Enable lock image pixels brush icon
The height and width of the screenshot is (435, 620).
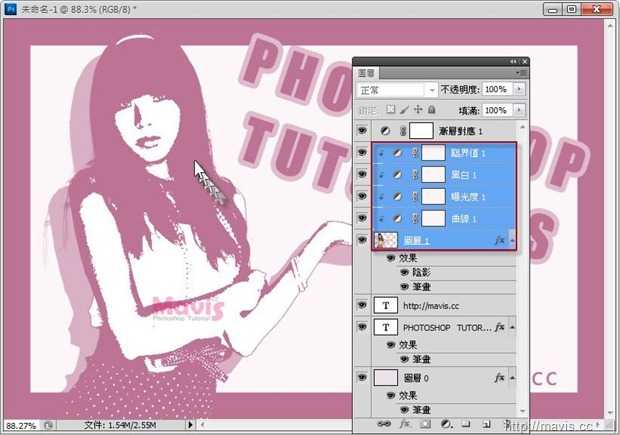(404, 110)
